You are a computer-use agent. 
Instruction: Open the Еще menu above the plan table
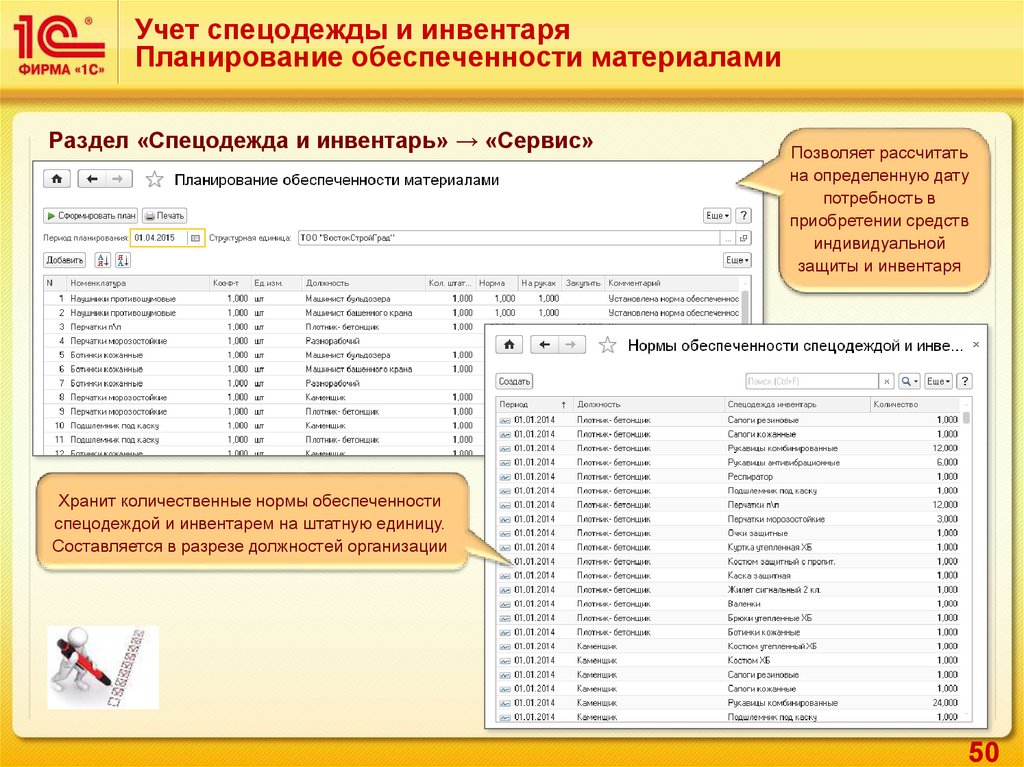coord(737,260)
